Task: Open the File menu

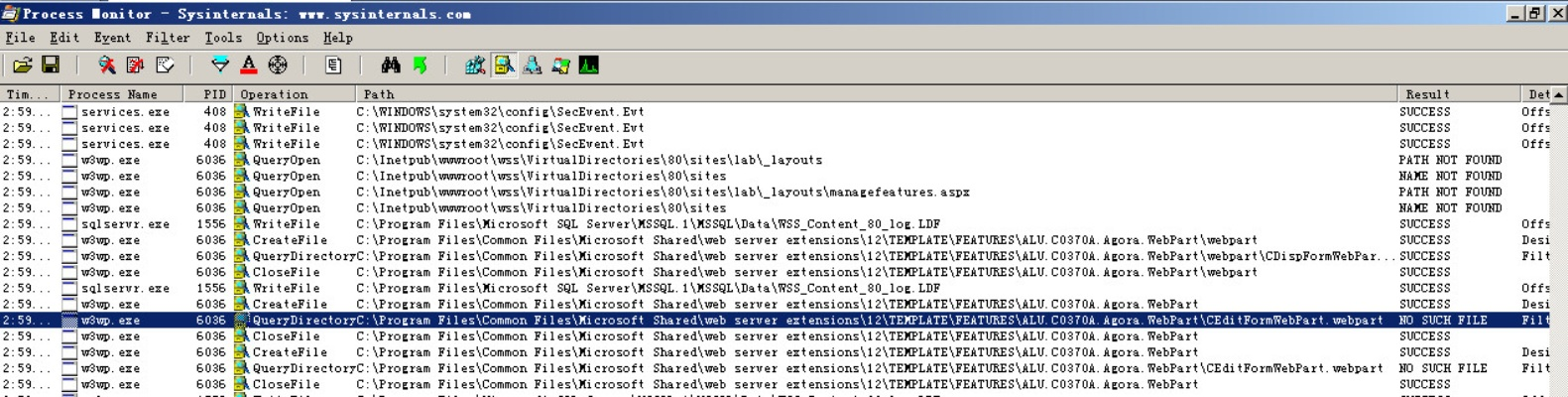Action: (20, 38)
